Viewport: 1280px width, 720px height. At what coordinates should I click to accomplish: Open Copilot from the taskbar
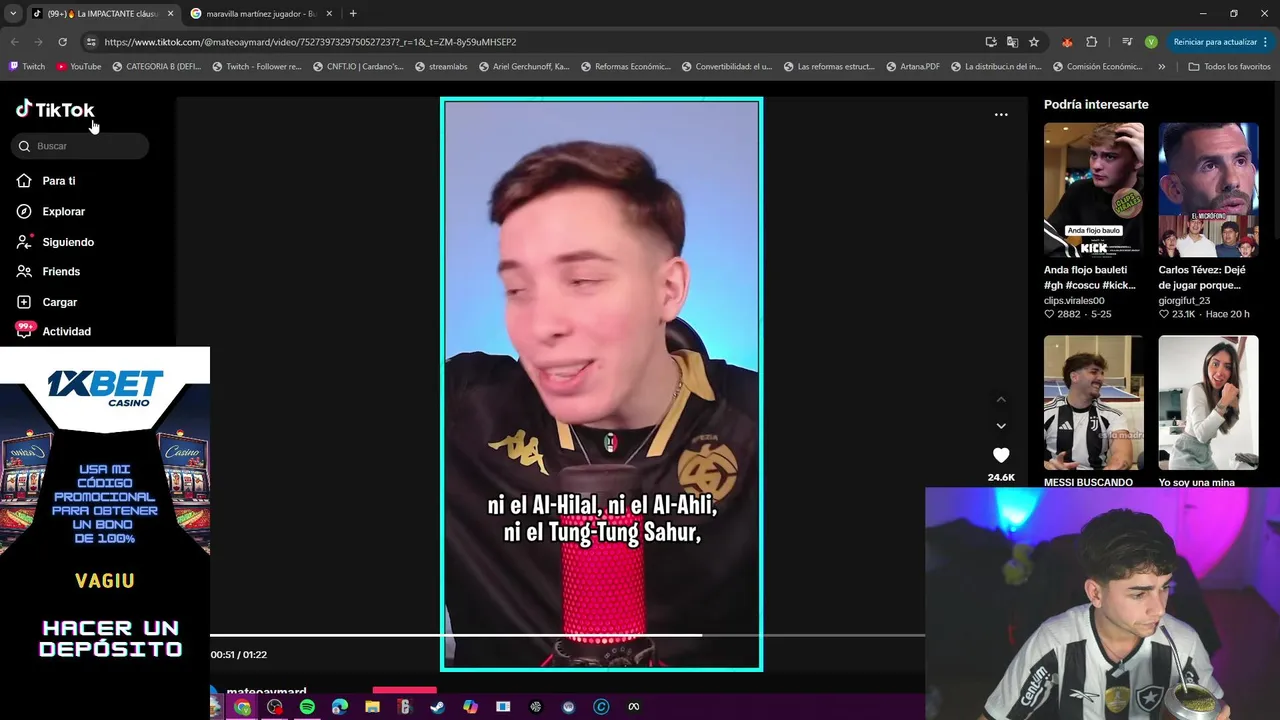click(470, 707)
